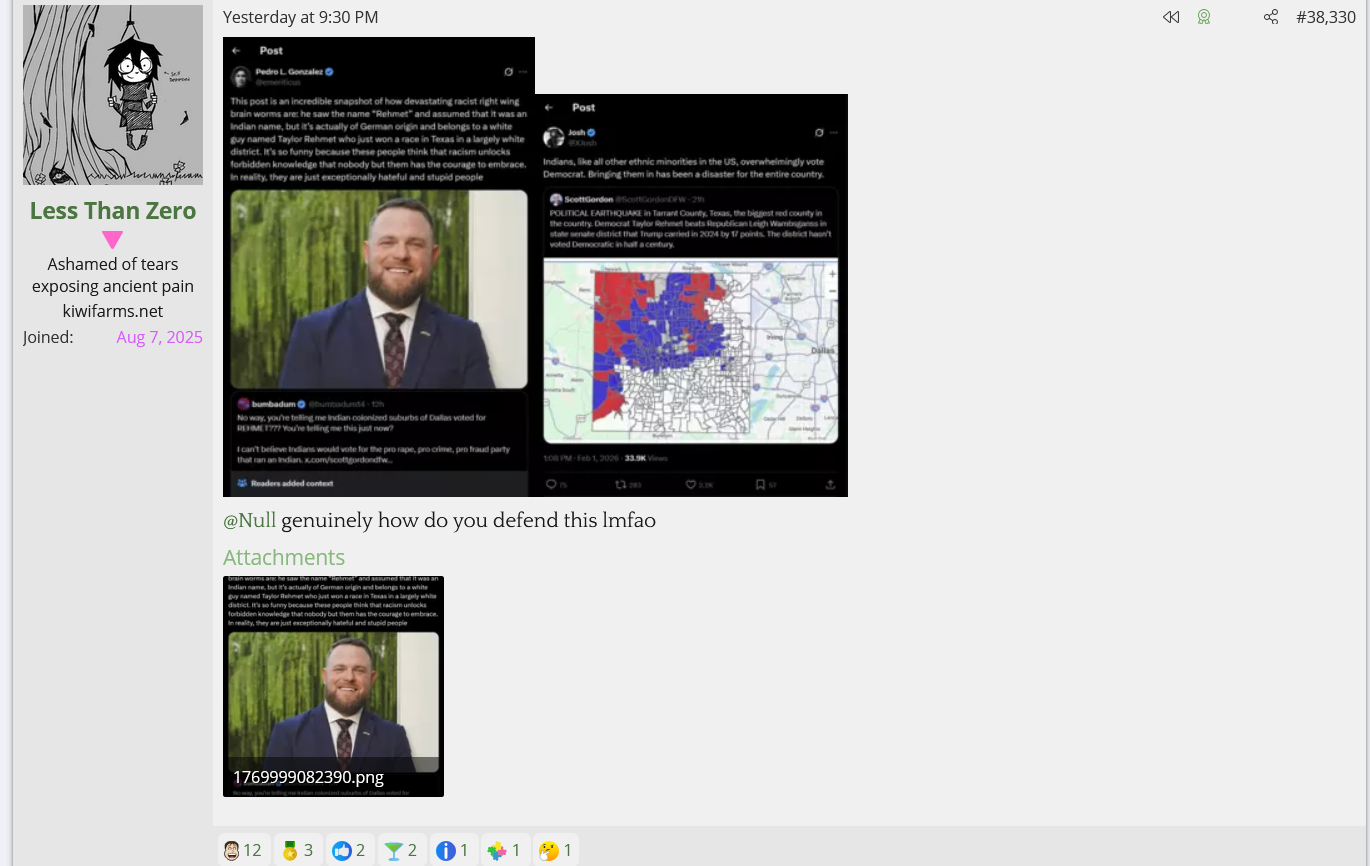The image size is (1370, 866).
Task: Click the @Null mention link
Action: click(249, 521)
